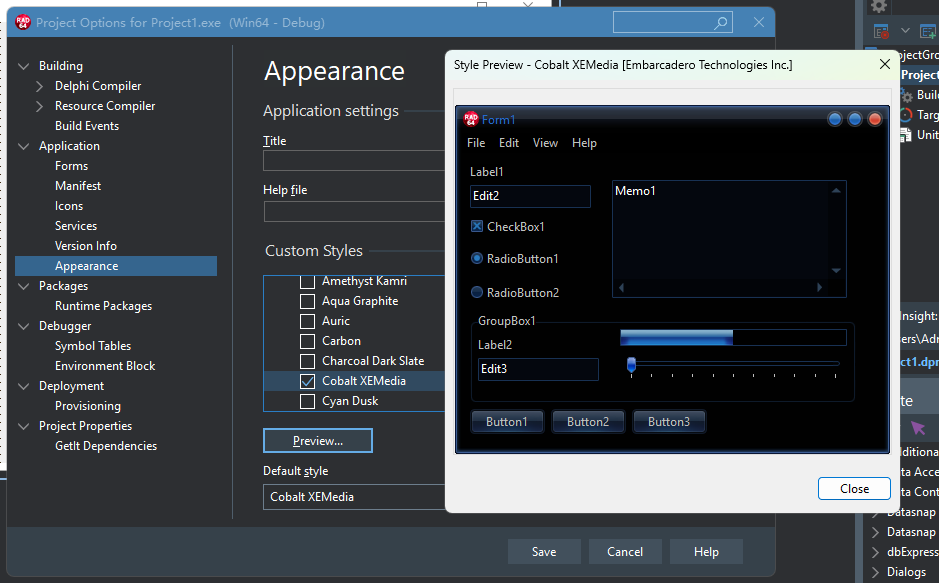This screenshot has width=939, height=583.
Task: Click the blue progress bar in GroupBox1
Action: [733, 338]
